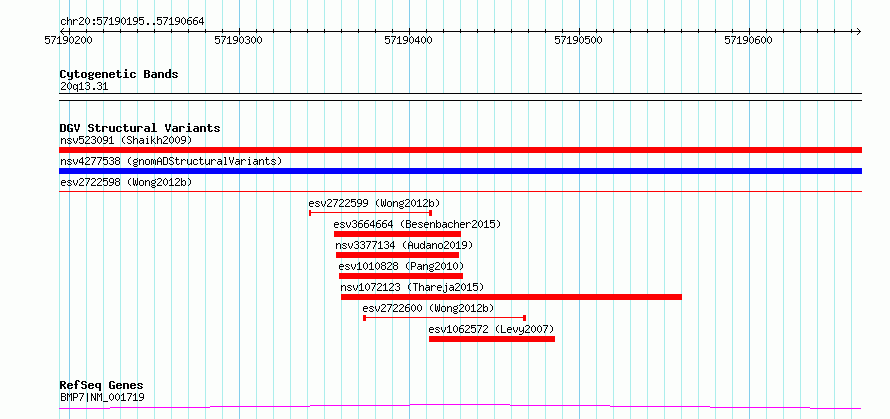Click the nsv3377134 (Audano2019) label
The width and height of the screenshot is (890, 419).
click(404, 245)
